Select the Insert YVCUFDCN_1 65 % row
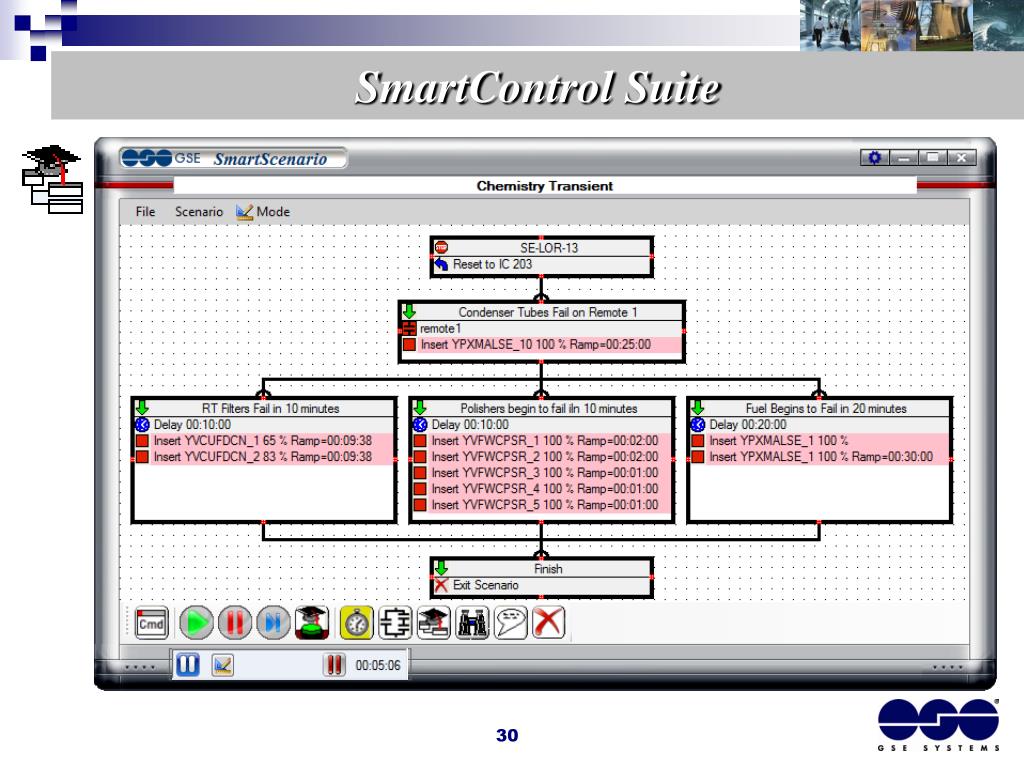This screenshot has width=1024, height=768. tap(264, 441)
